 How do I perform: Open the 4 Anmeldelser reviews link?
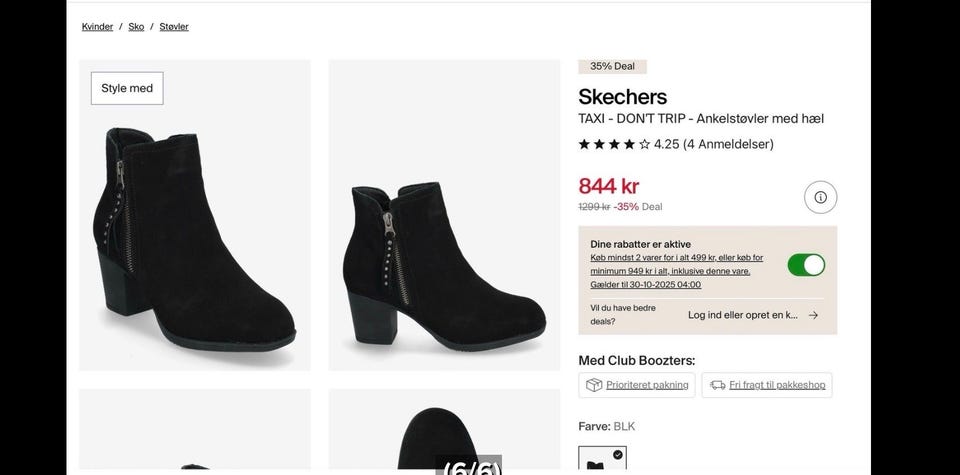[728, 144]
